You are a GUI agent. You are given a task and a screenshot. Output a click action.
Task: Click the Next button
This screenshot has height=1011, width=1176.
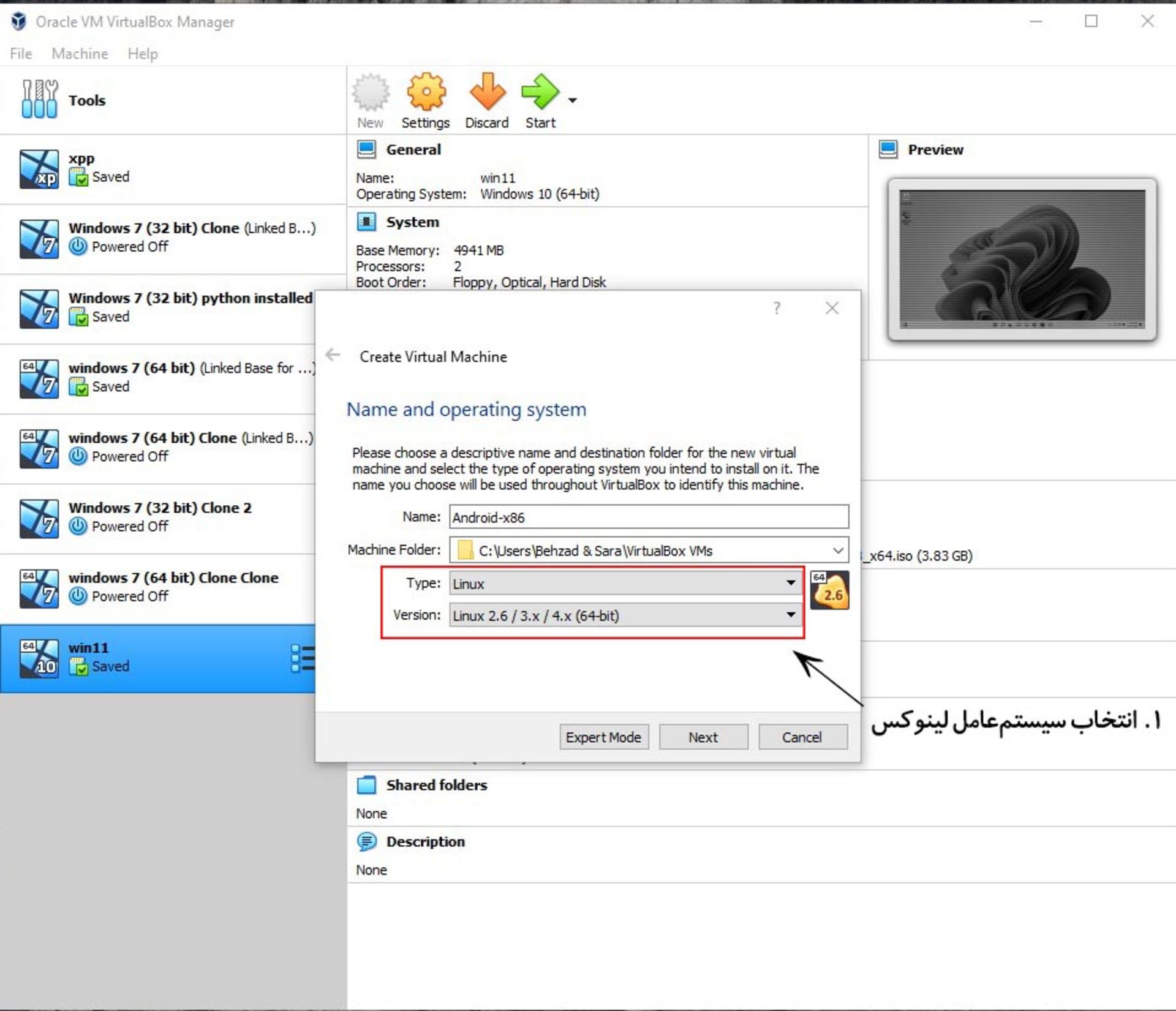coord(703,737)
